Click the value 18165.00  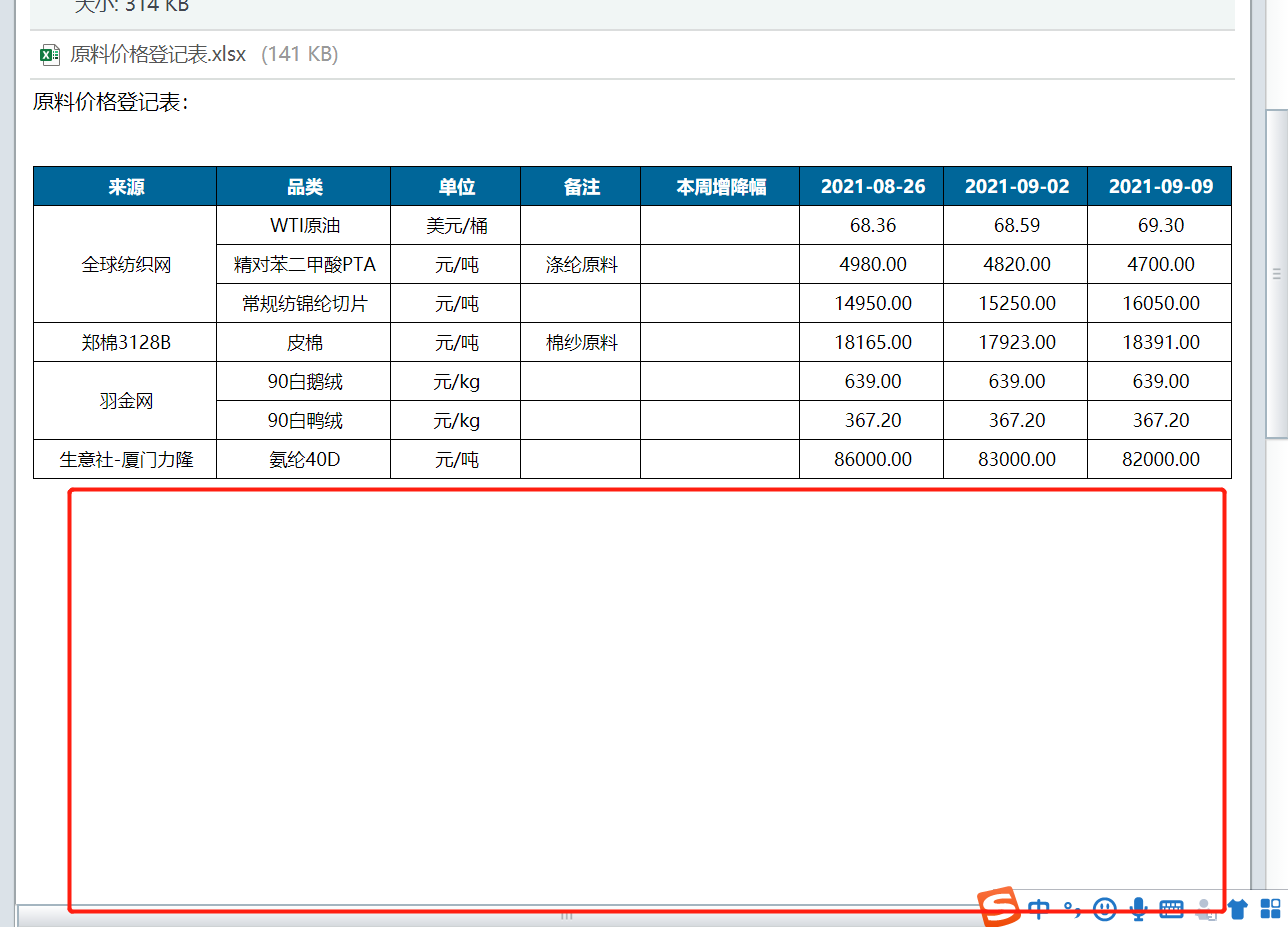click(872, 343)
